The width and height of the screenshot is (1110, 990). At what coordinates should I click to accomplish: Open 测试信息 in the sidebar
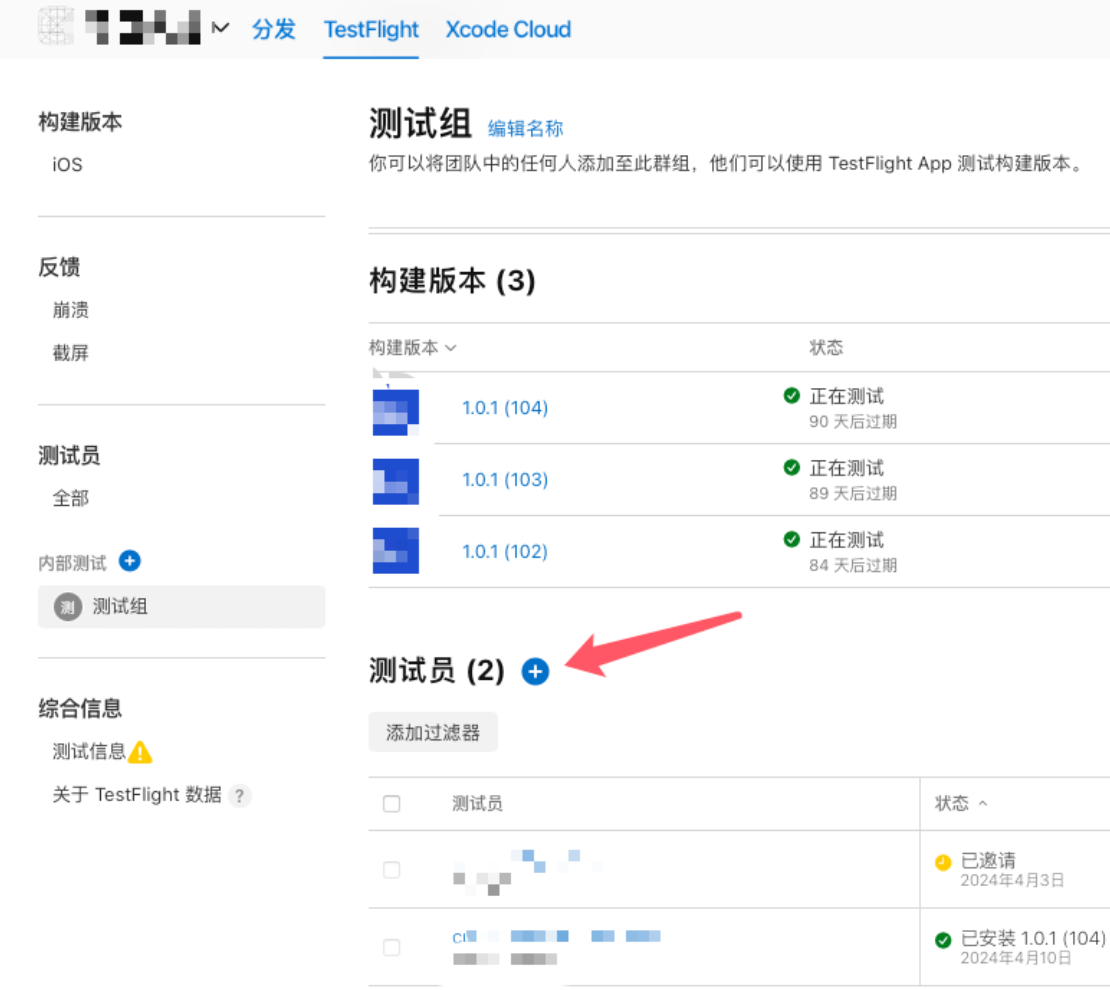88,752
